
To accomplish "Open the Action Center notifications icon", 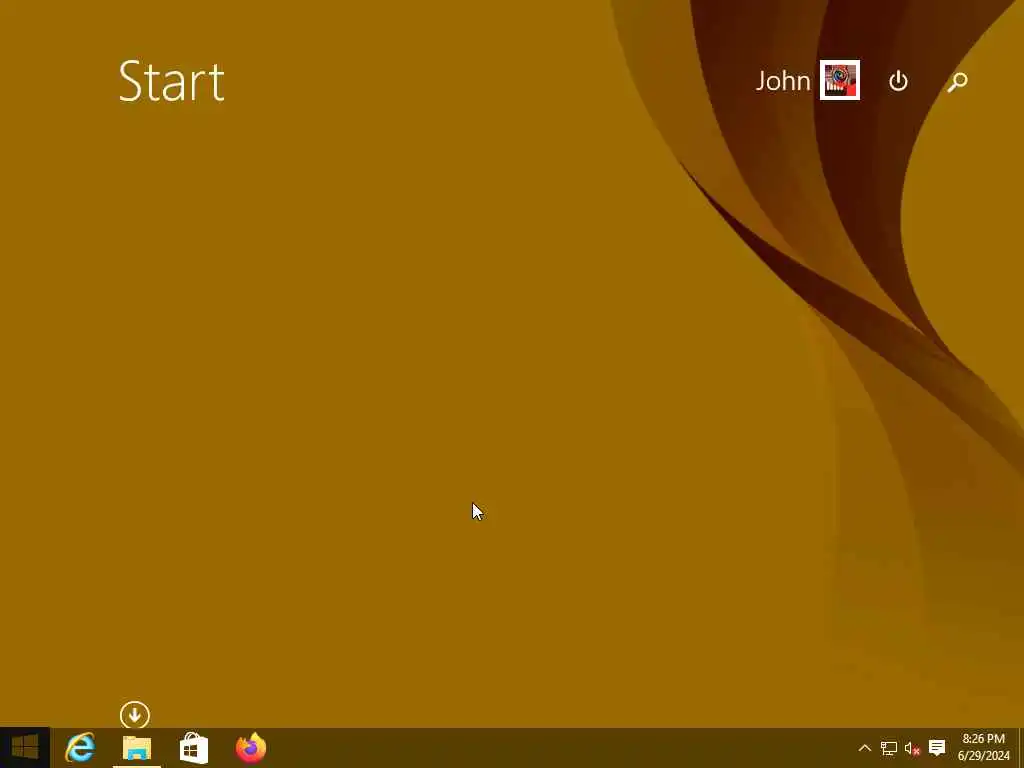I will coord(937,748).
